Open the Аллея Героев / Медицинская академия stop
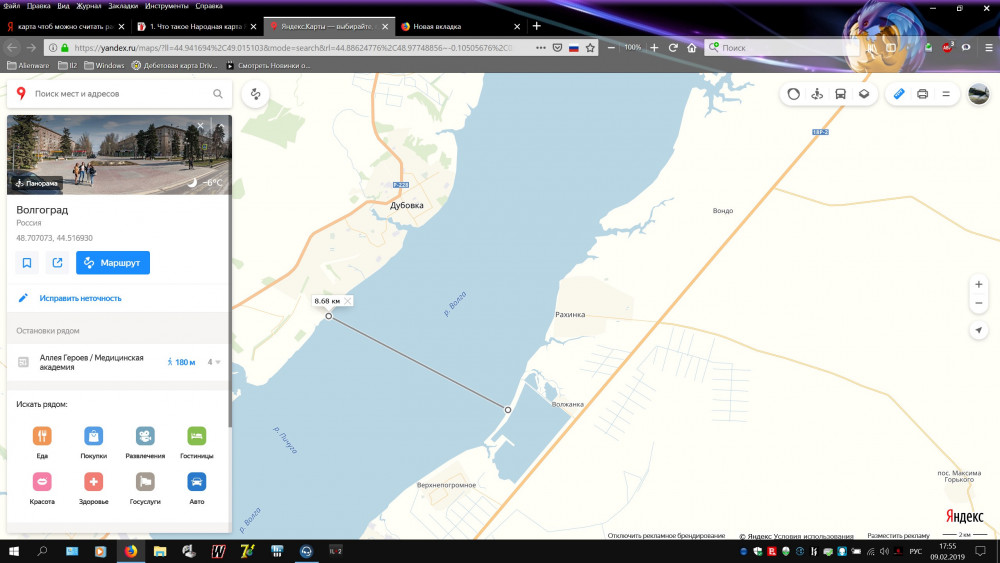Image resolution: width=1000 pixels, height=563 pixels. point(91,362)
